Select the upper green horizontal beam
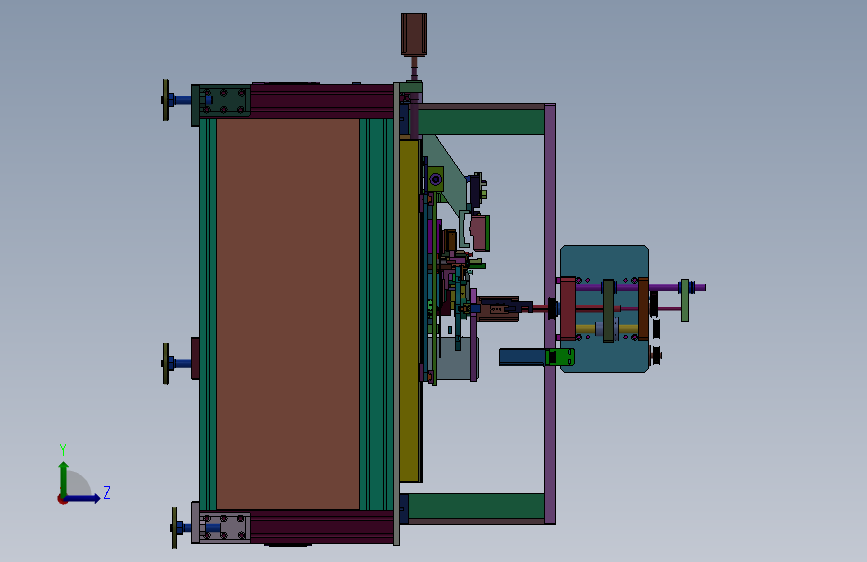The image size is (867, 562). (x=481, y=122)
